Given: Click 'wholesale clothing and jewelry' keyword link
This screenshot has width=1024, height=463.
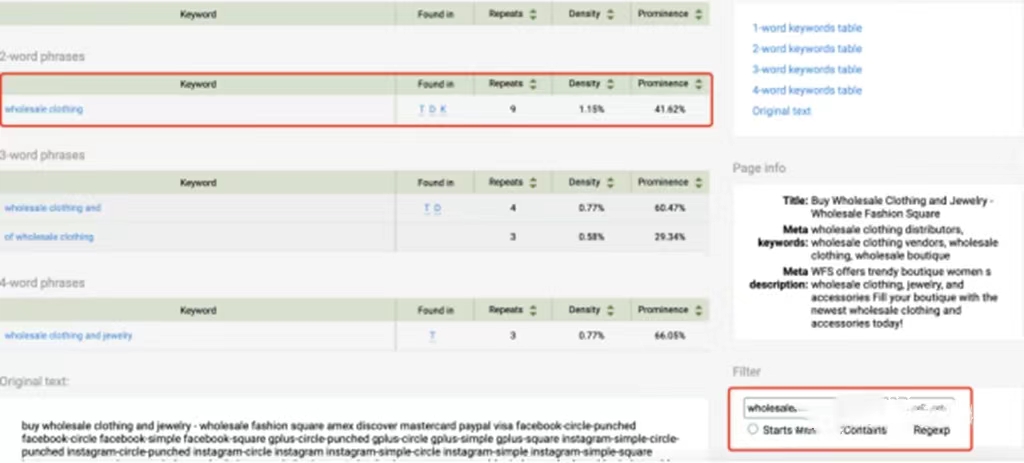Looking at the screenshot, I should [x=68, y=336].
